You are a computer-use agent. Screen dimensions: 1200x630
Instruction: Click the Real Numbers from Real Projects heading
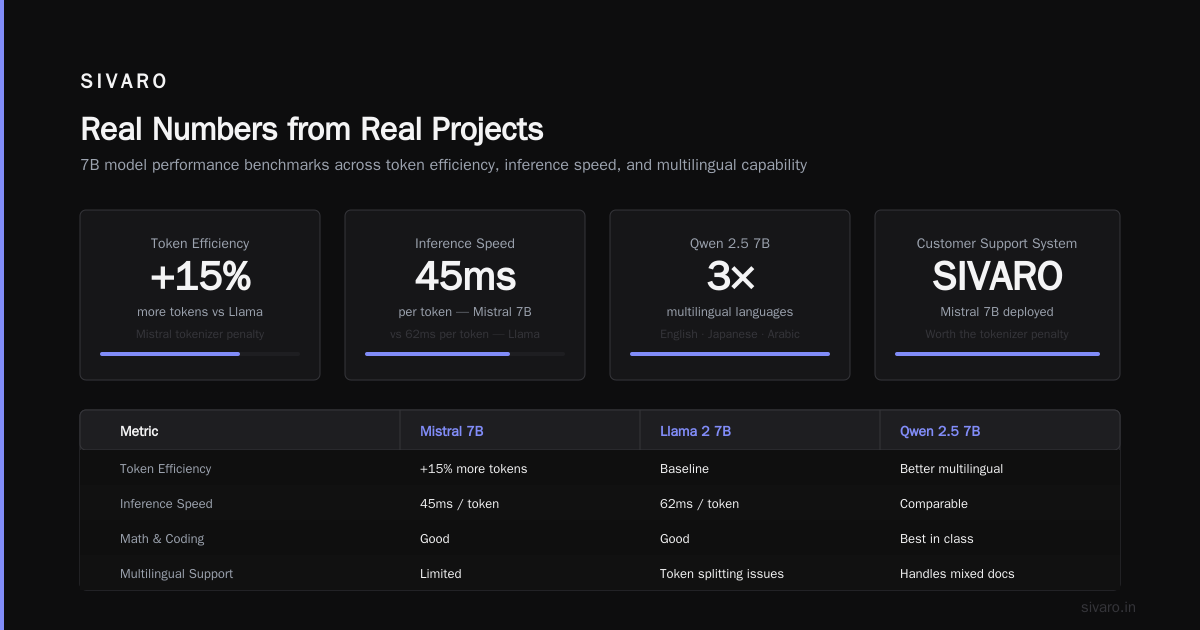click(312, 129)
